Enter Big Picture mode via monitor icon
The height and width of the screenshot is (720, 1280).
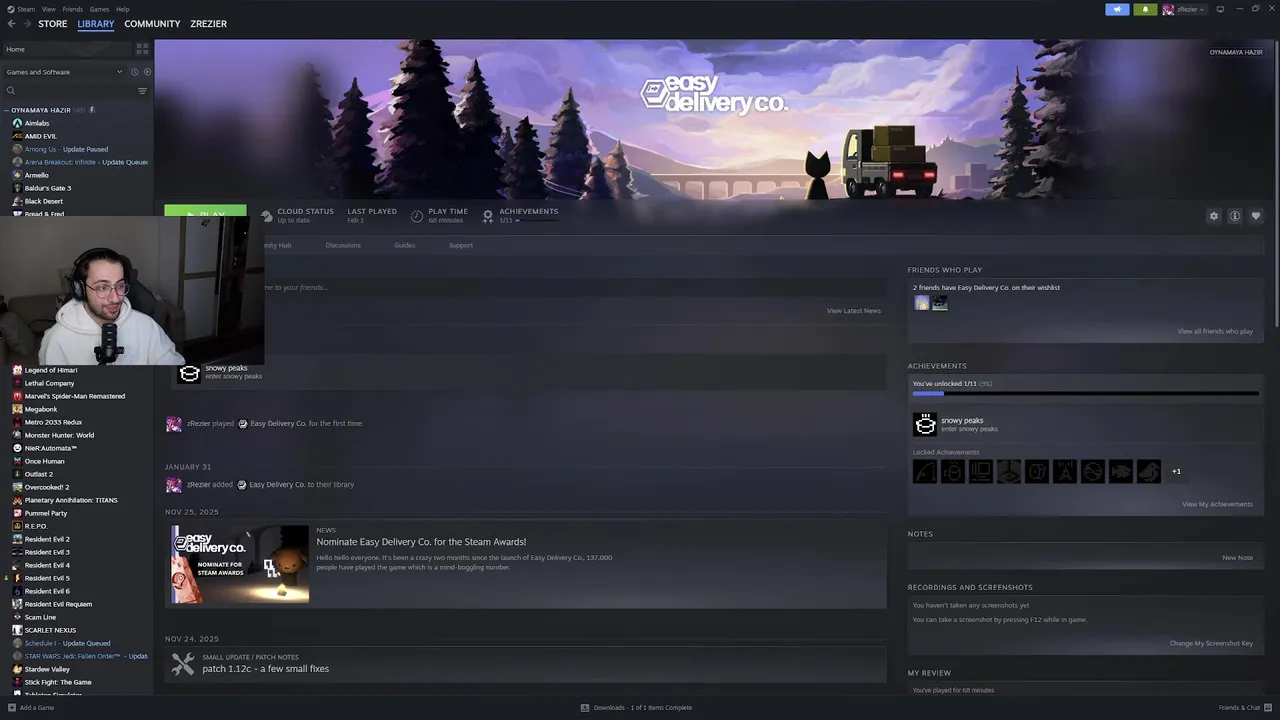(x=1220, y=9)
